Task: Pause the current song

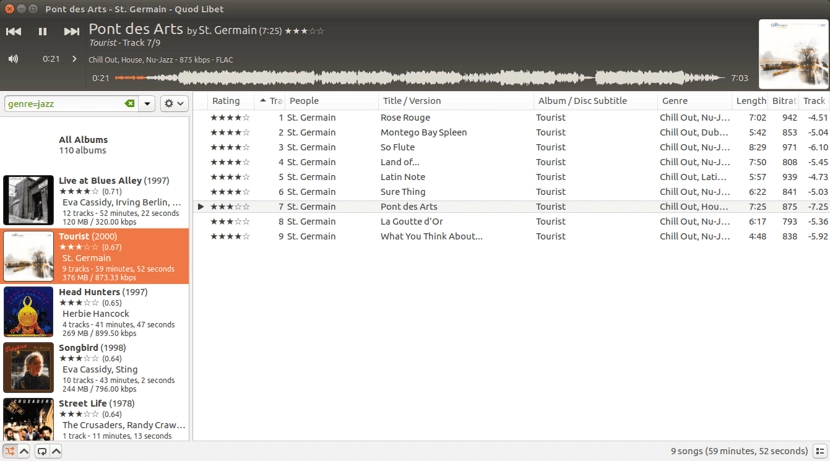Action: click(42, 32)
